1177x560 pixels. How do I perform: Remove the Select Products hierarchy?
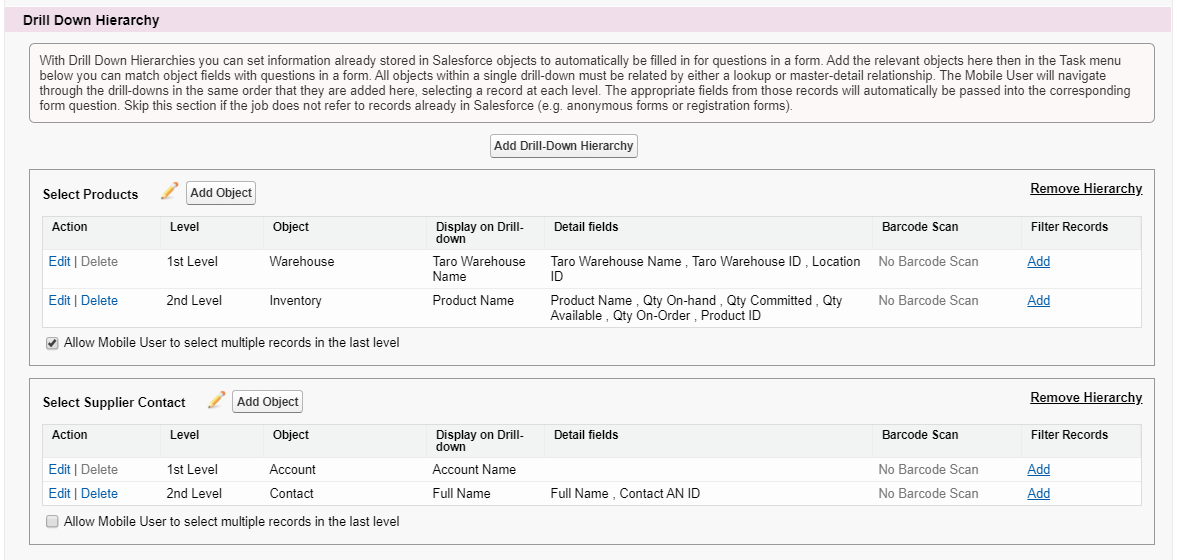point(1086,188)
